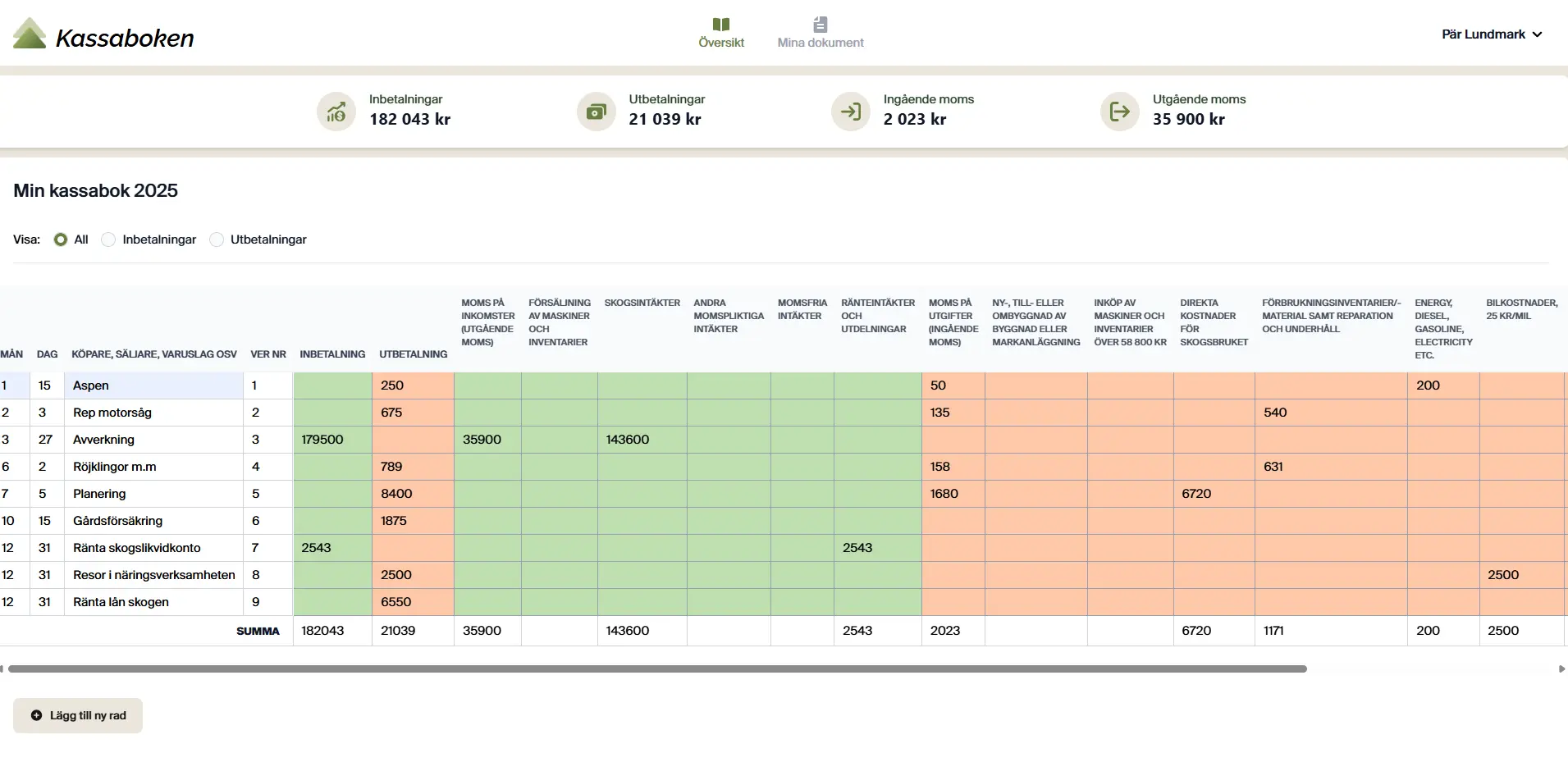Click the Ingående moms arrow icon

(851, 112)
